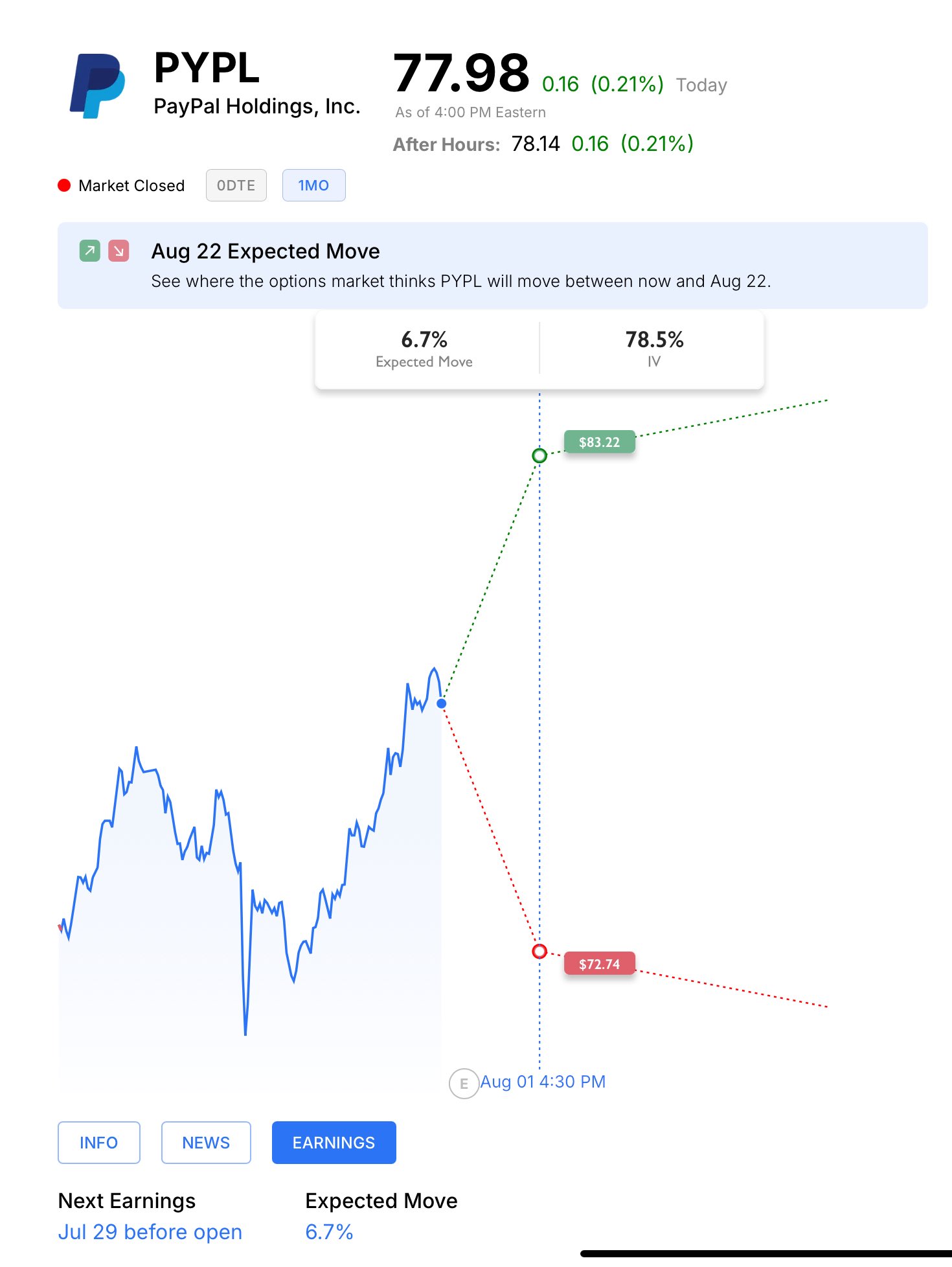Viewport: 952px width, 1267px height.
Task: Select the EARNINGS tab
Action: tap(334, 1143)
